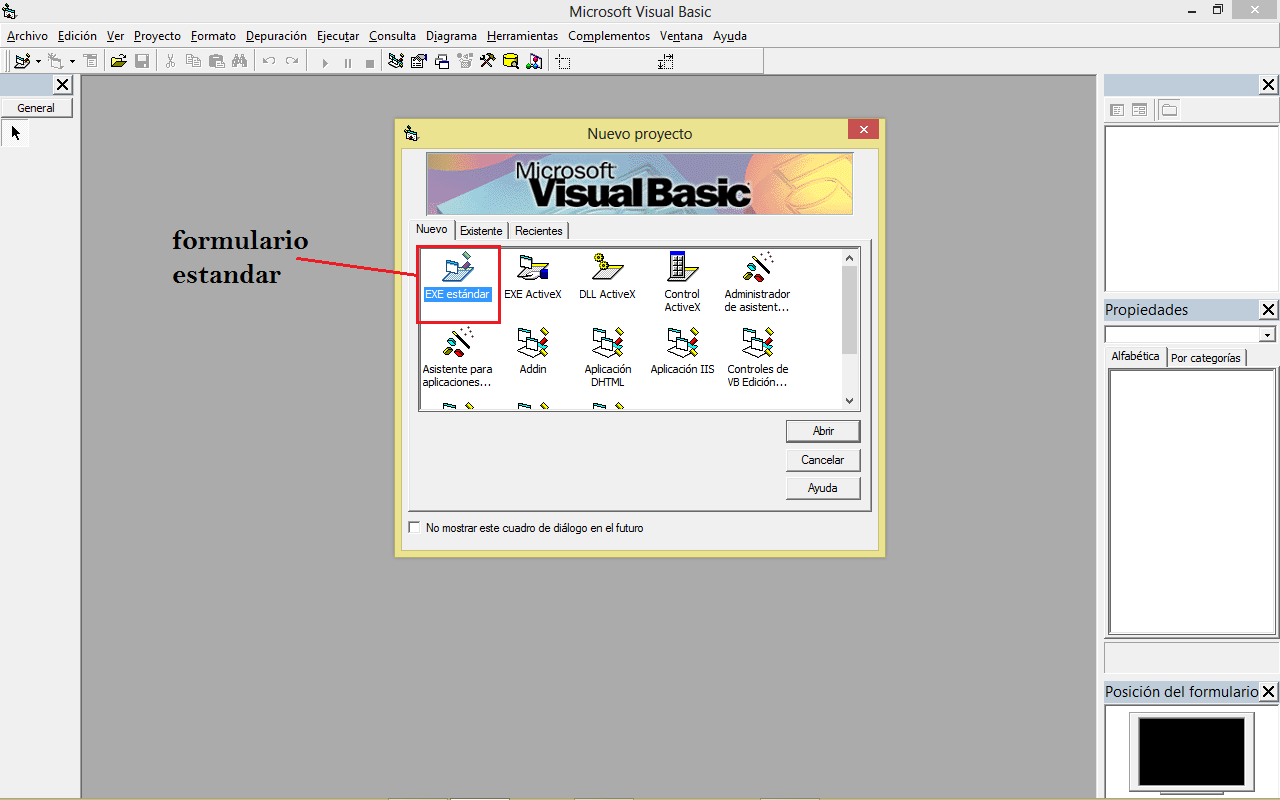Click the Find toolbar icon

click(x=239, y=60)
